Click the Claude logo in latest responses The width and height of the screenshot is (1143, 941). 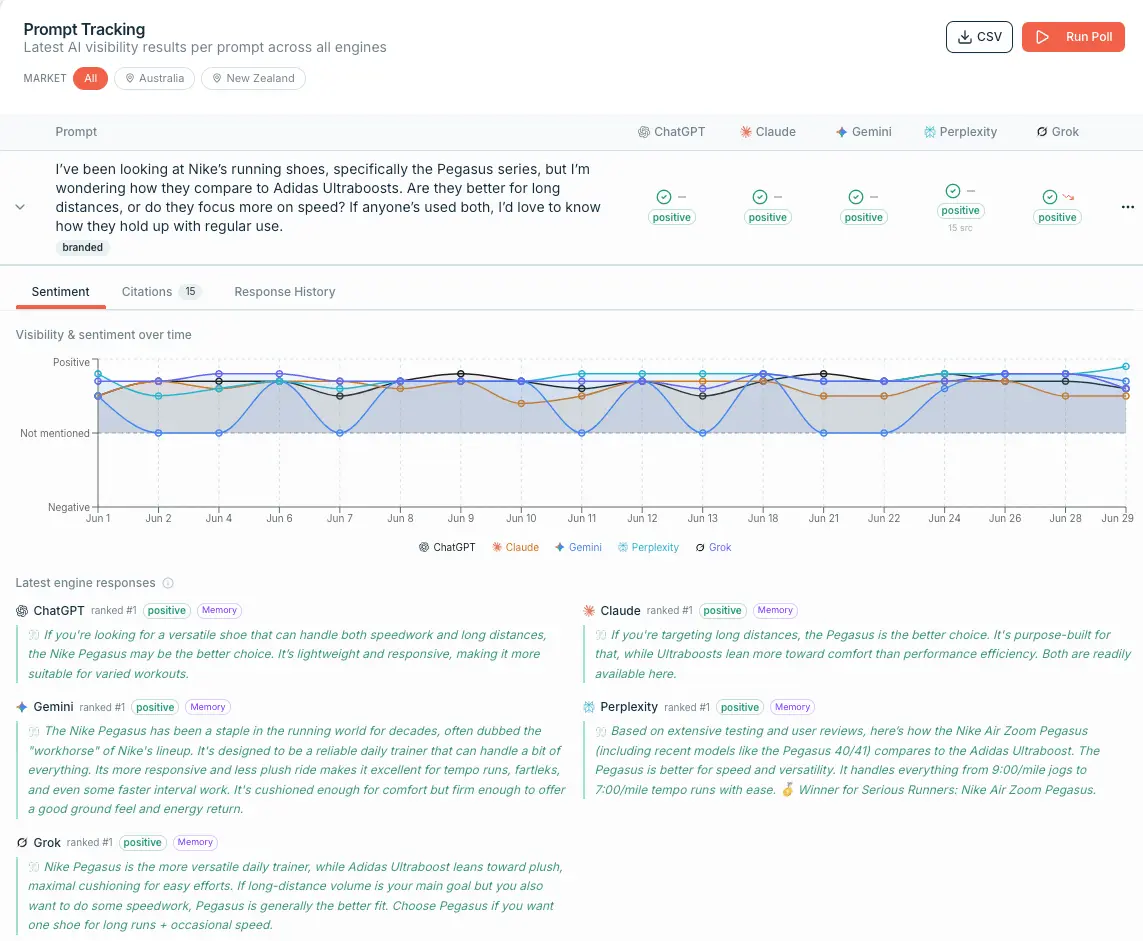[x=589, y=611]
